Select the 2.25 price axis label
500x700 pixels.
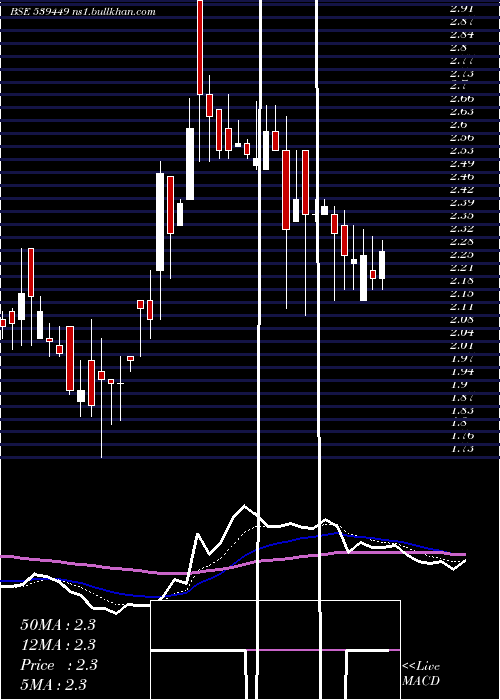pyautogui.click(x=462, y=254)
